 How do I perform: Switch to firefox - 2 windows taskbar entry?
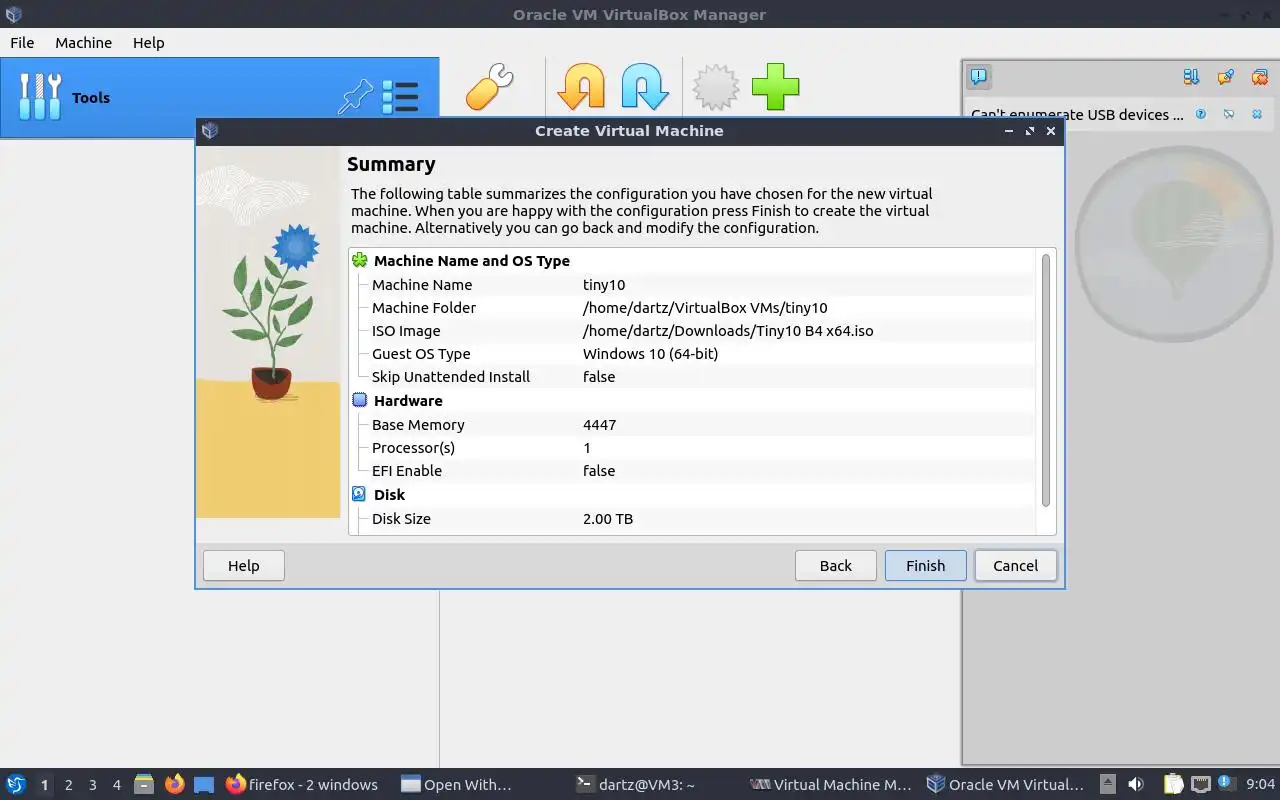pyautogui.click(x=302, y=785)
